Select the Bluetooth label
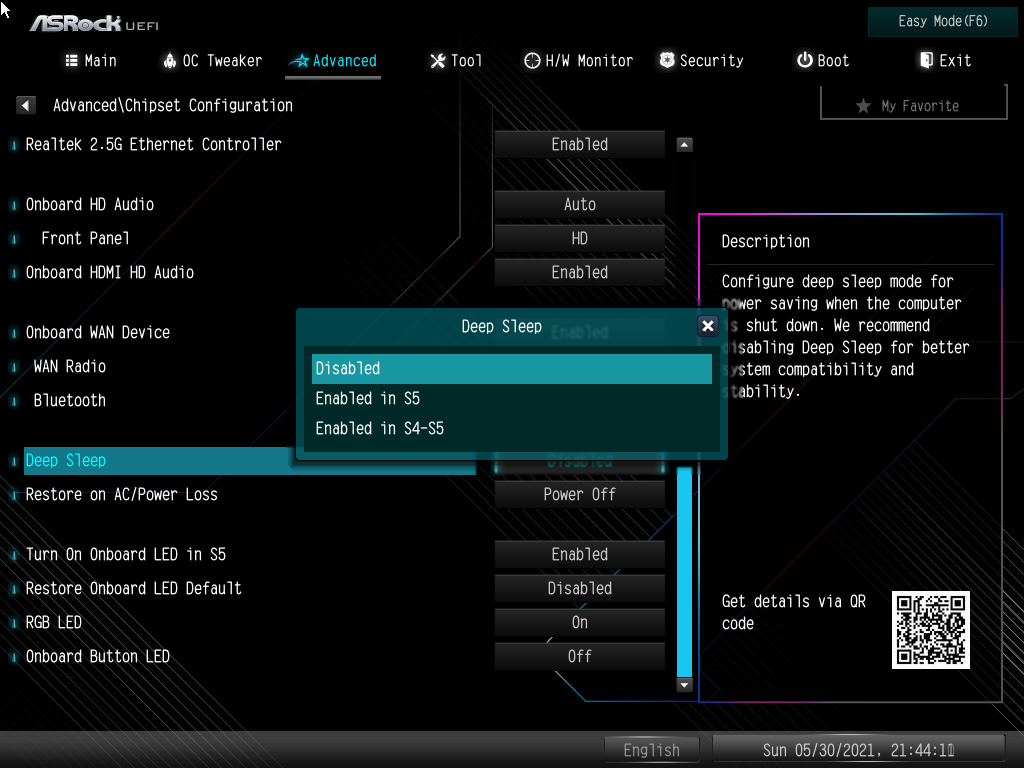The height and width of the screenshot is (768, 1024). coord(70,400)
